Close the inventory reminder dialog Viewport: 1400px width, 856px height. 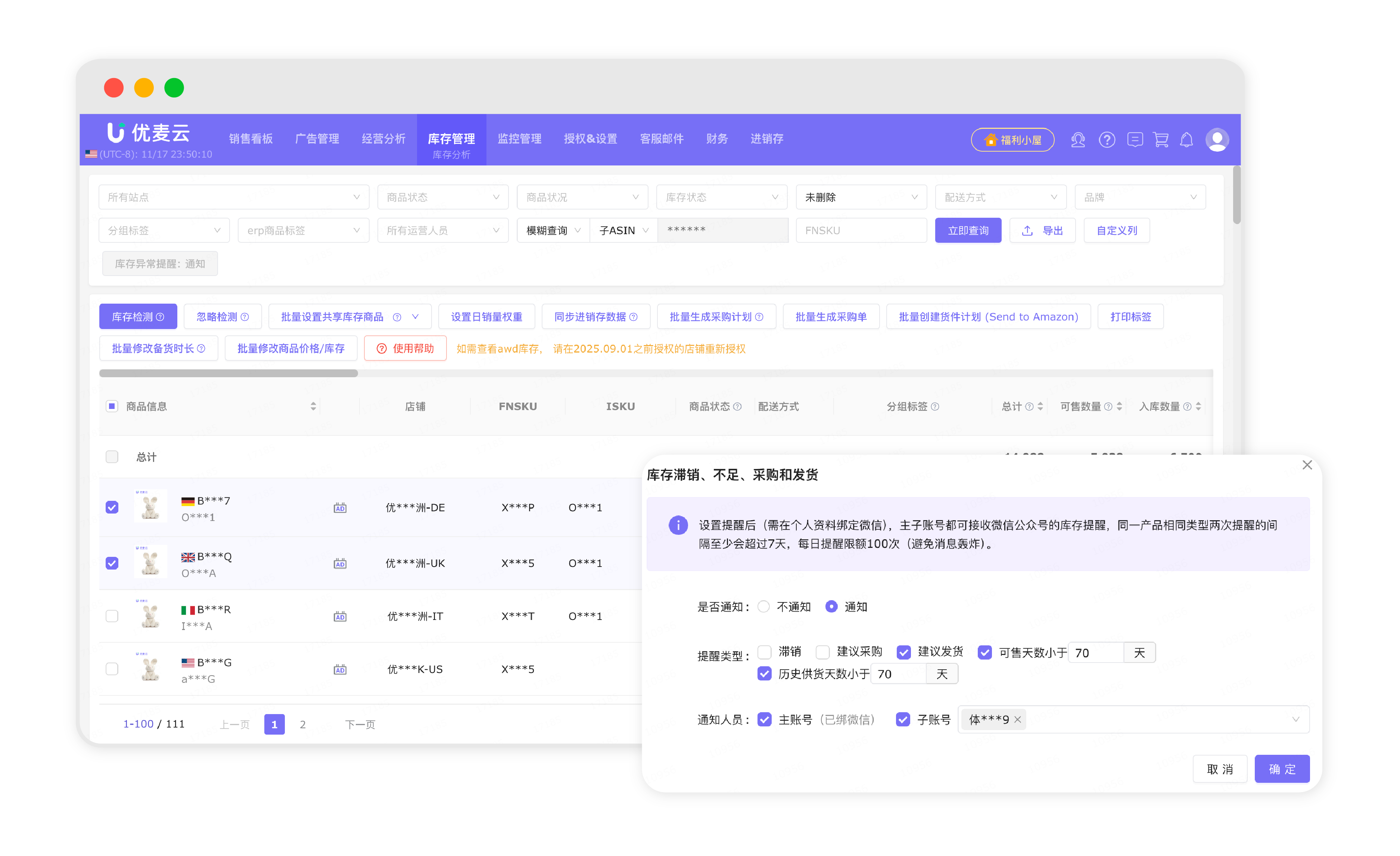click(x=1307, y=465)
